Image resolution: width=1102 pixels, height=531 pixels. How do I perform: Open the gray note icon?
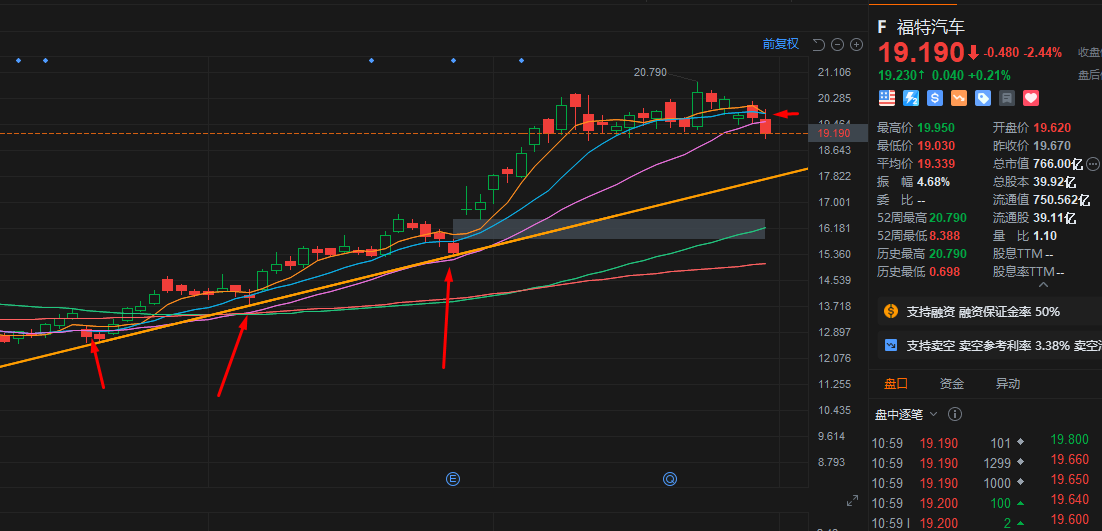[x=1007, y=98]
